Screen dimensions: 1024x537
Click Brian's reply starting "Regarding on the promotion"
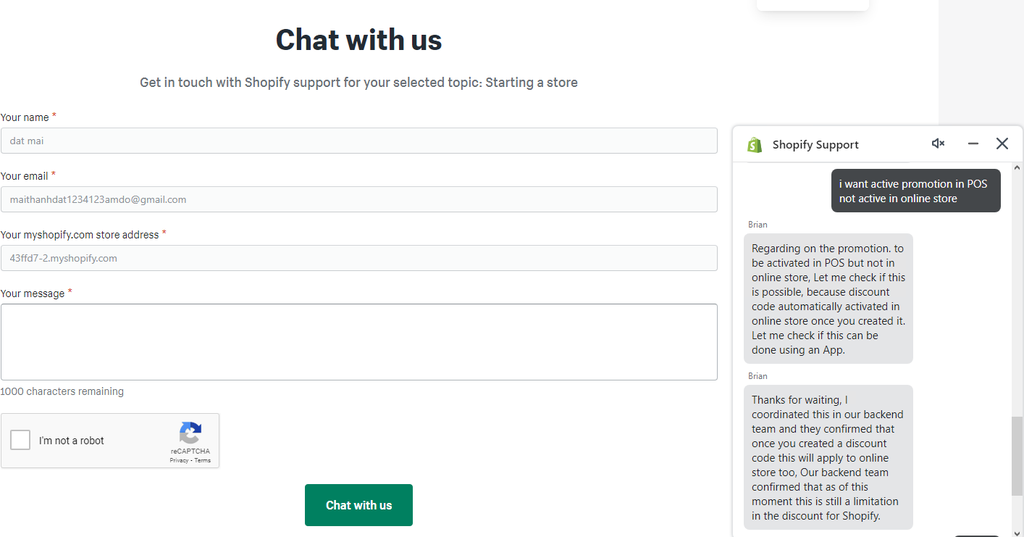tap(828, 297)
